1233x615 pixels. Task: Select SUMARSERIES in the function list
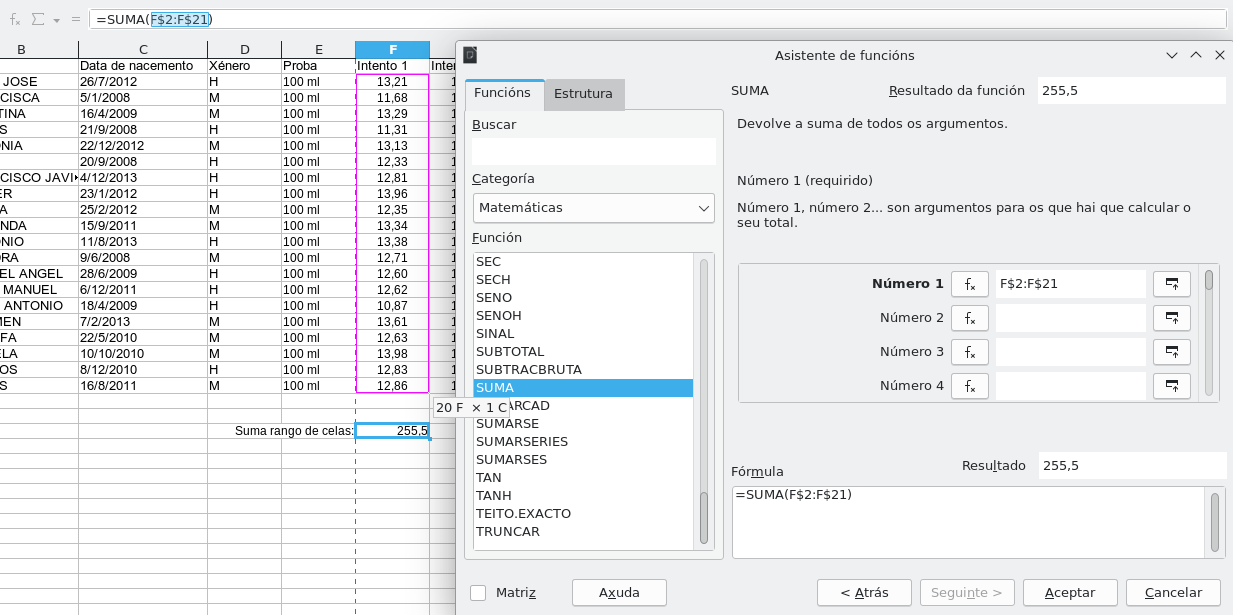pos(583,442)
